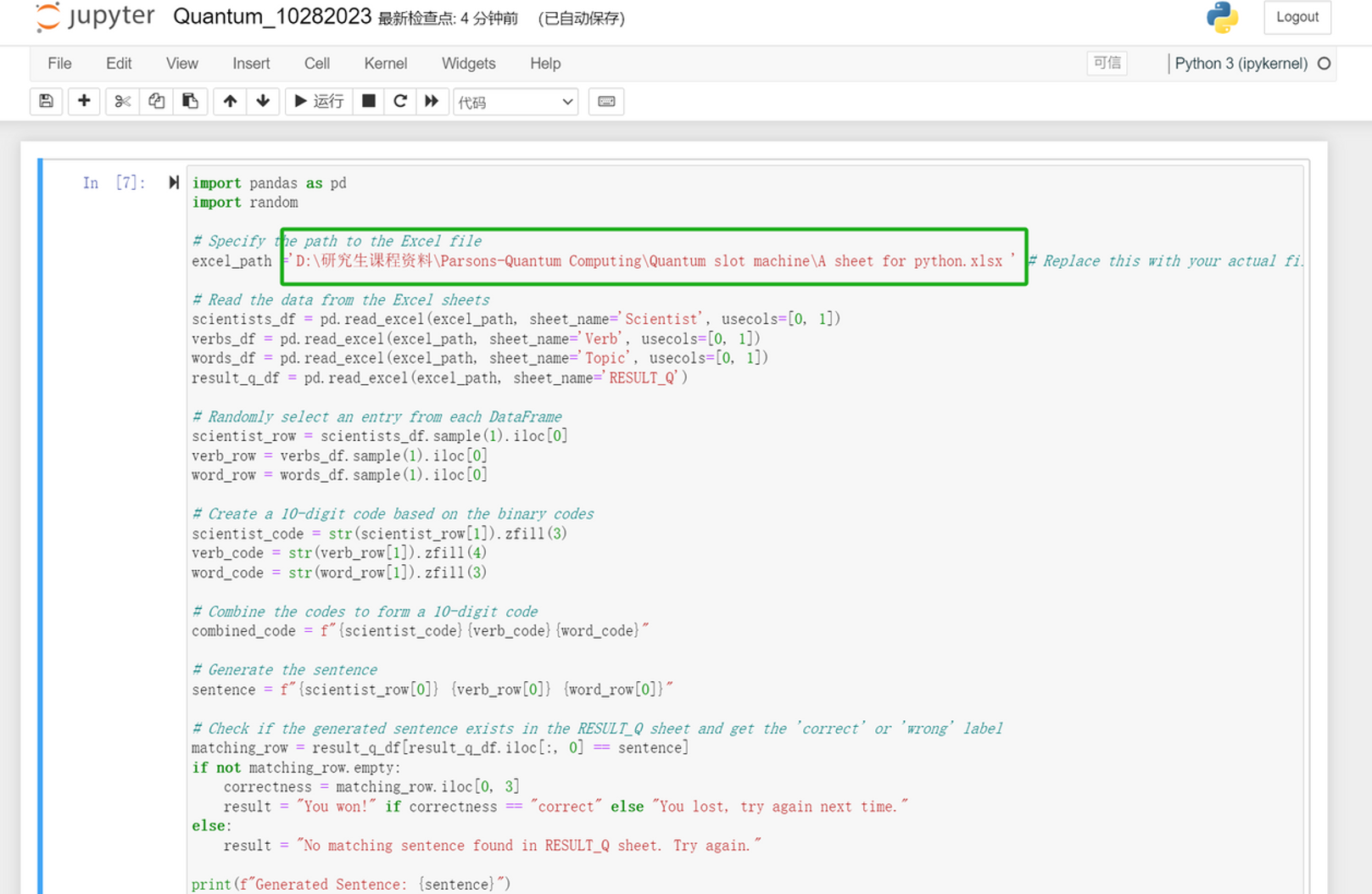Viewport: 1372px width, 894px height.
Task: Click the Python 3 (ipykernel) kernel name
Action: pos(1241,64)
